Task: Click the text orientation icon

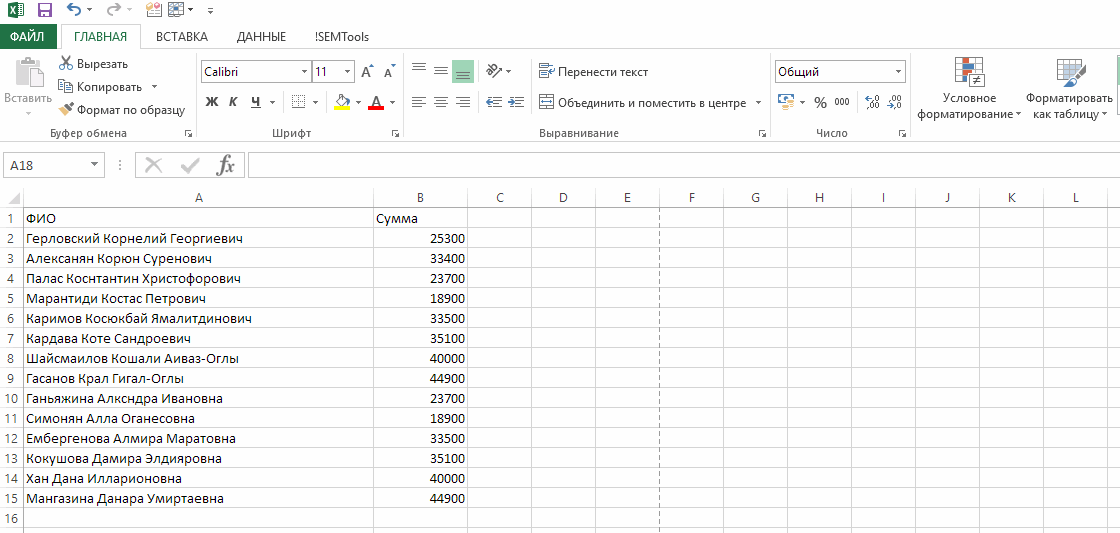Action: tap(494, 70)
